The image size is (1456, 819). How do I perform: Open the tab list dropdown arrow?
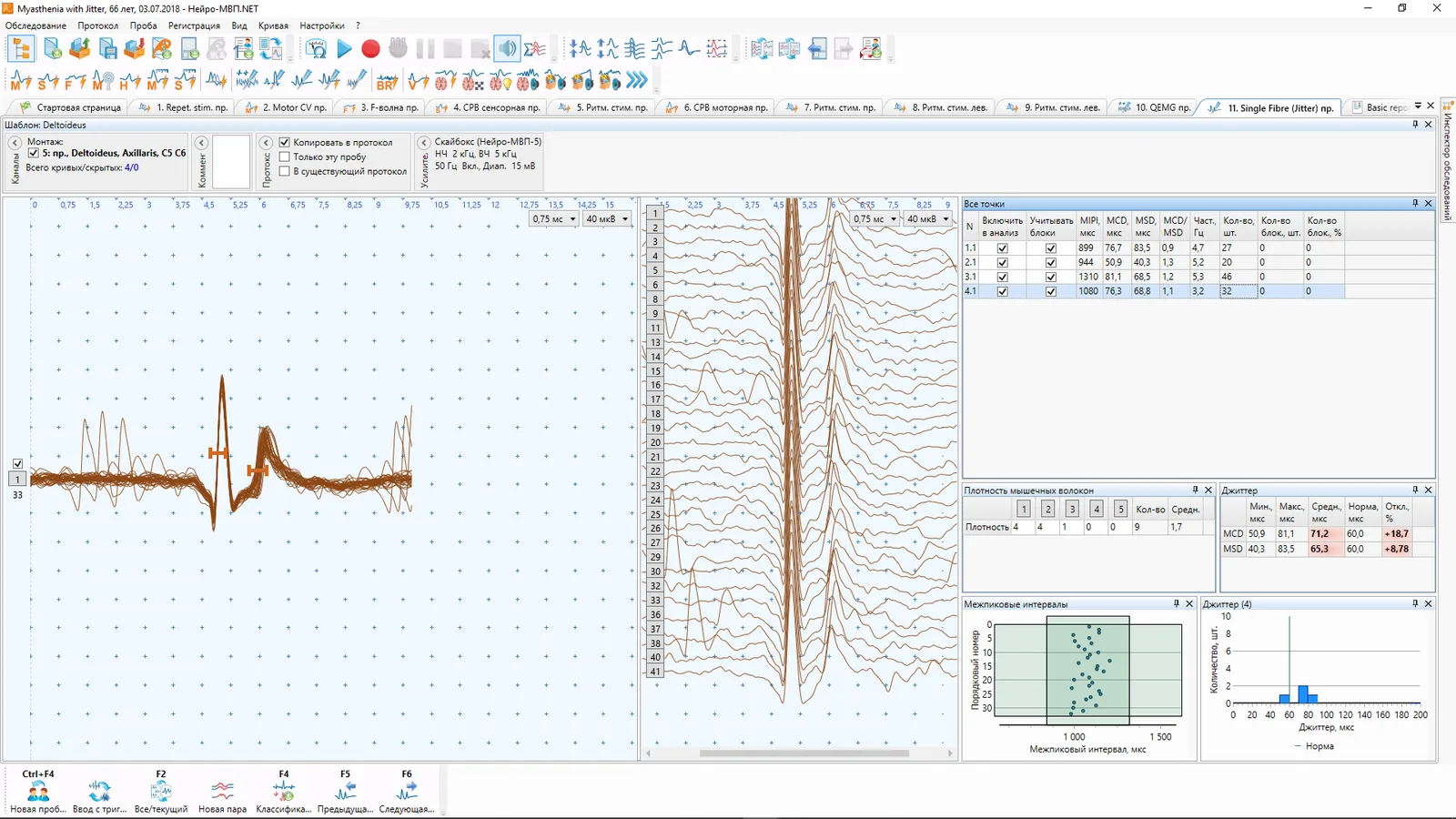pyautogui.click(x=1418, y=106)
